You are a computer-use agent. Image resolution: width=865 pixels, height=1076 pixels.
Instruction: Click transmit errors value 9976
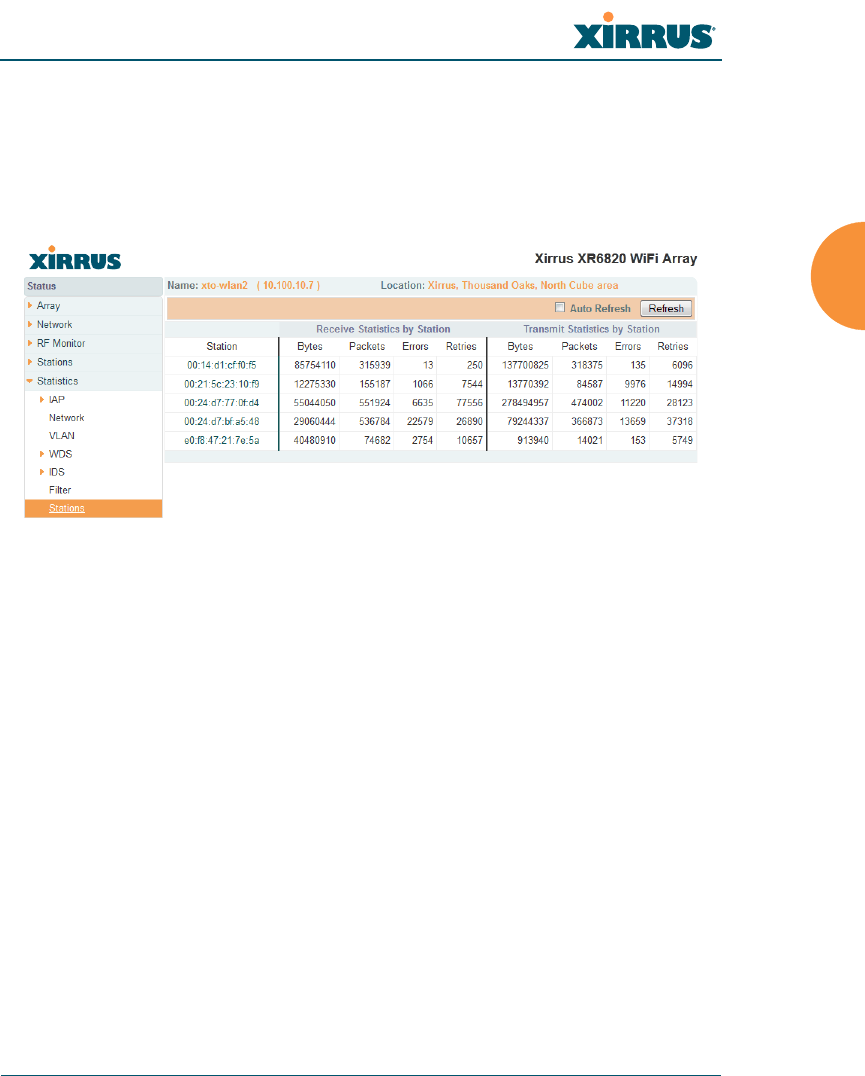coord(635,384)
